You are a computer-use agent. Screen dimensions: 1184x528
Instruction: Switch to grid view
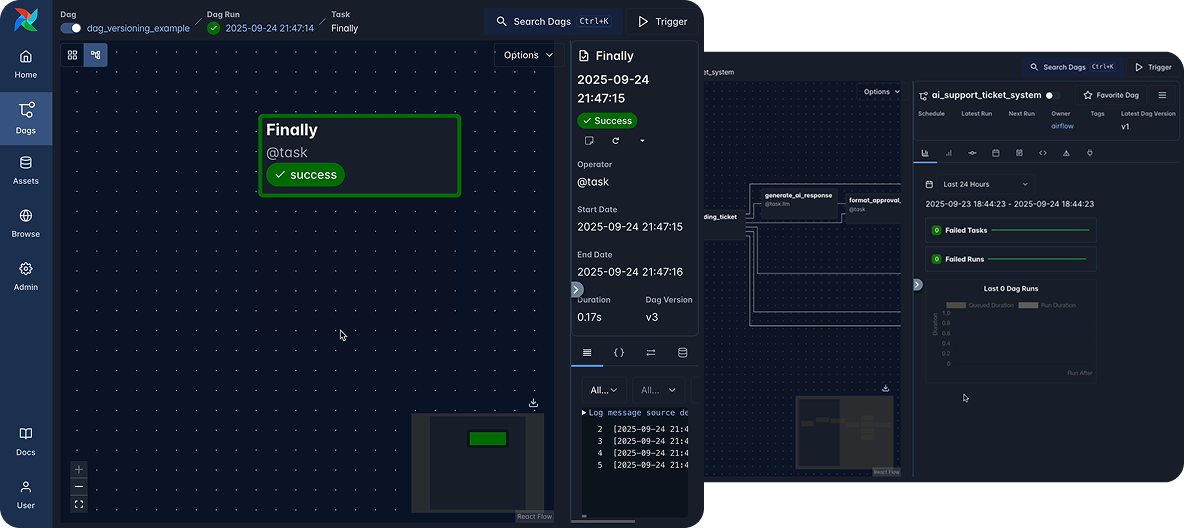click(x=73, y=55)
